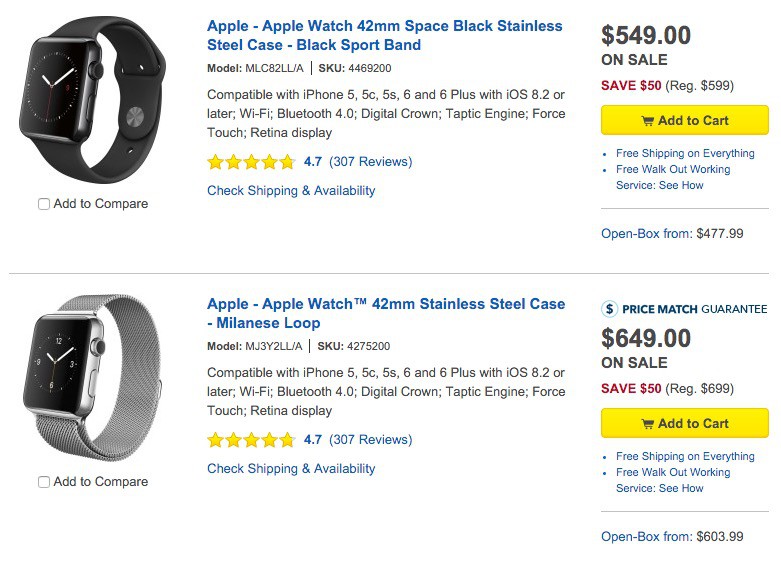Screen dimensions: 781x573
Task: Open the Milanese Loop product title link
Action: click(x=385, y=313)
